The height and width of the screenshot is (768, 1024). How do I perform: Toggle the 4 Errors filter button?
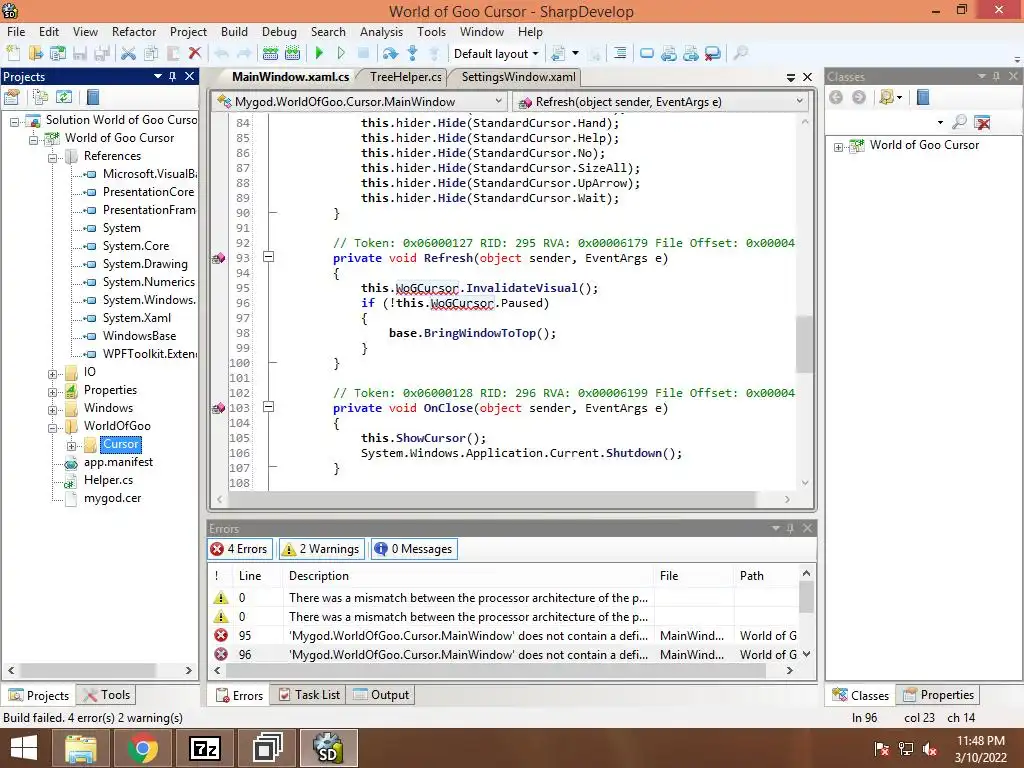[240, 549]
